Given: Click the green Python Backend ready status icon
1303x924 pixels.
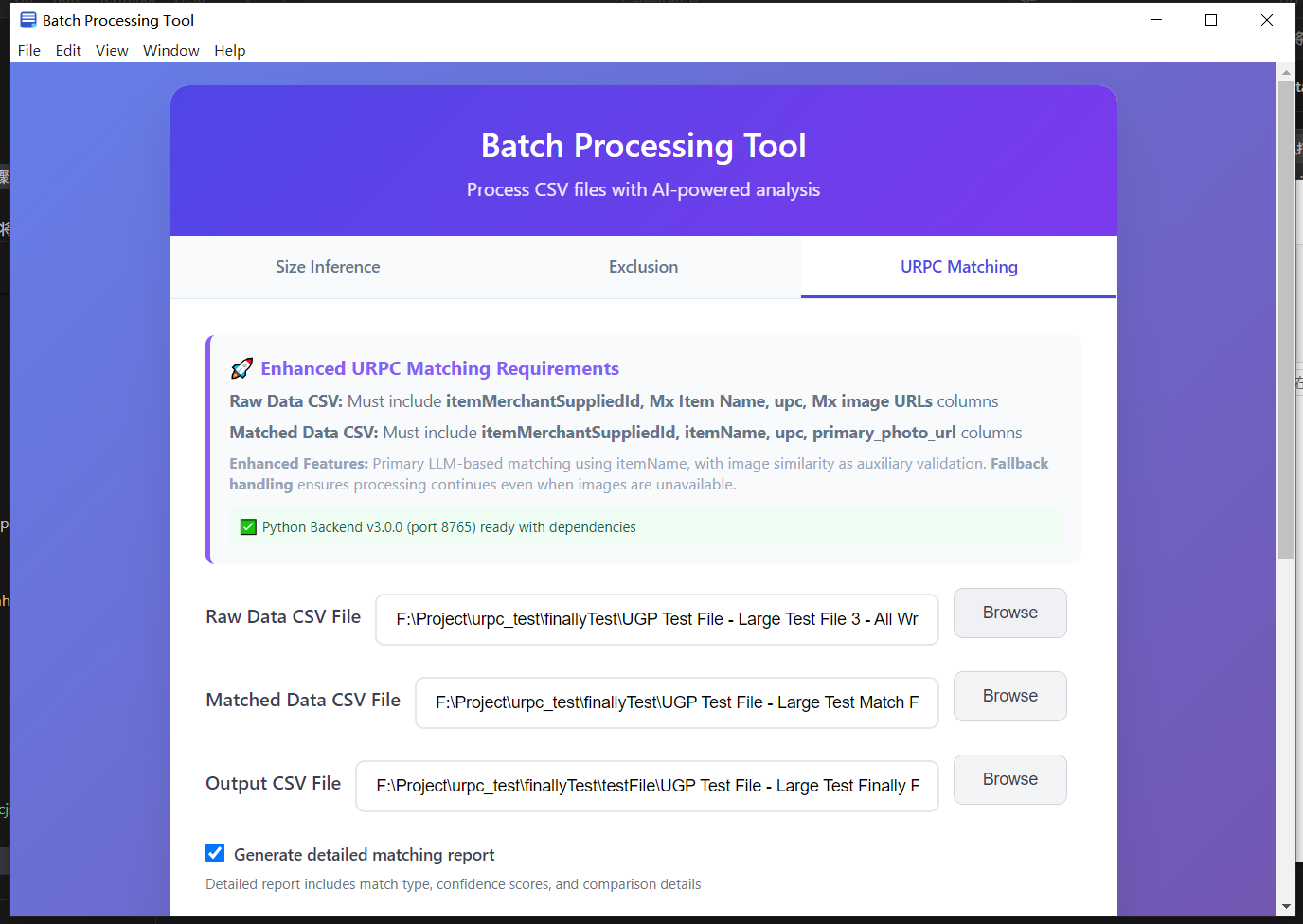Looking at the screenshot, I should click(x=248, y=526).
